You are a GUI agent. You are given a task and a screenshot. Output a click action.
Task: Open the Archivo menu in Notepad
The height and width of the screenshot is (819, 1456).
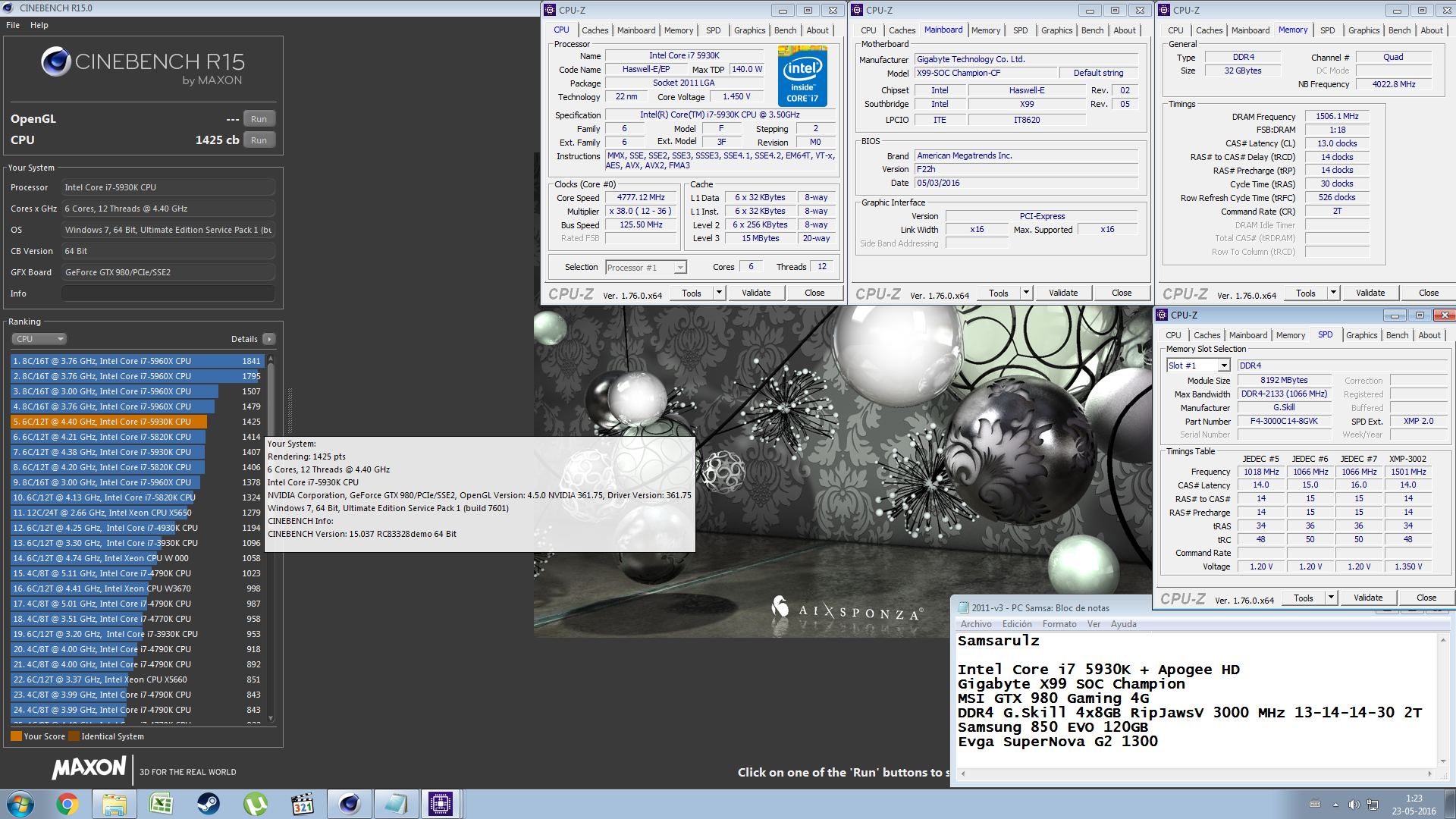click(976, 624)
